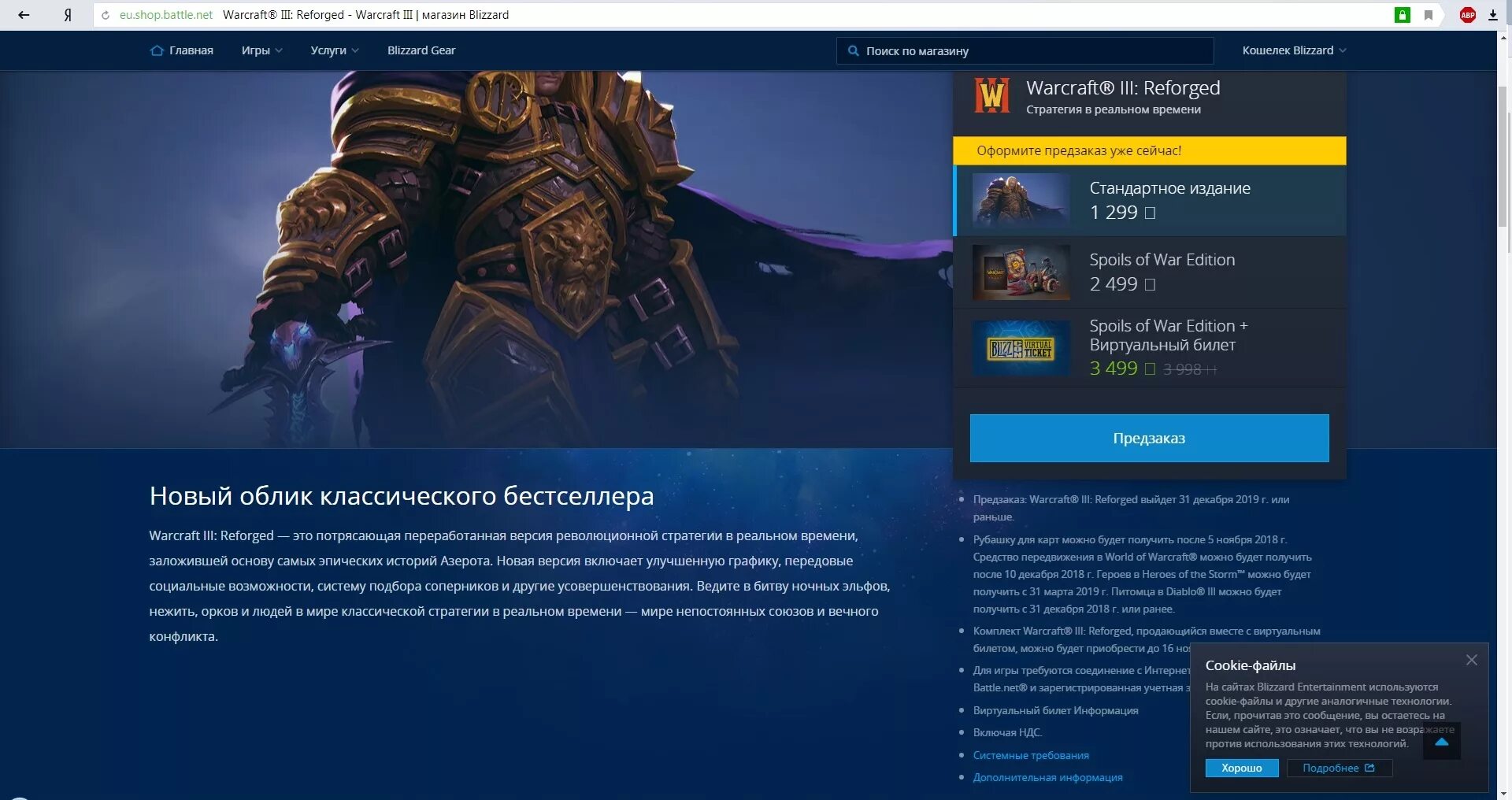Open the Главная menu item

pos(191,50)
